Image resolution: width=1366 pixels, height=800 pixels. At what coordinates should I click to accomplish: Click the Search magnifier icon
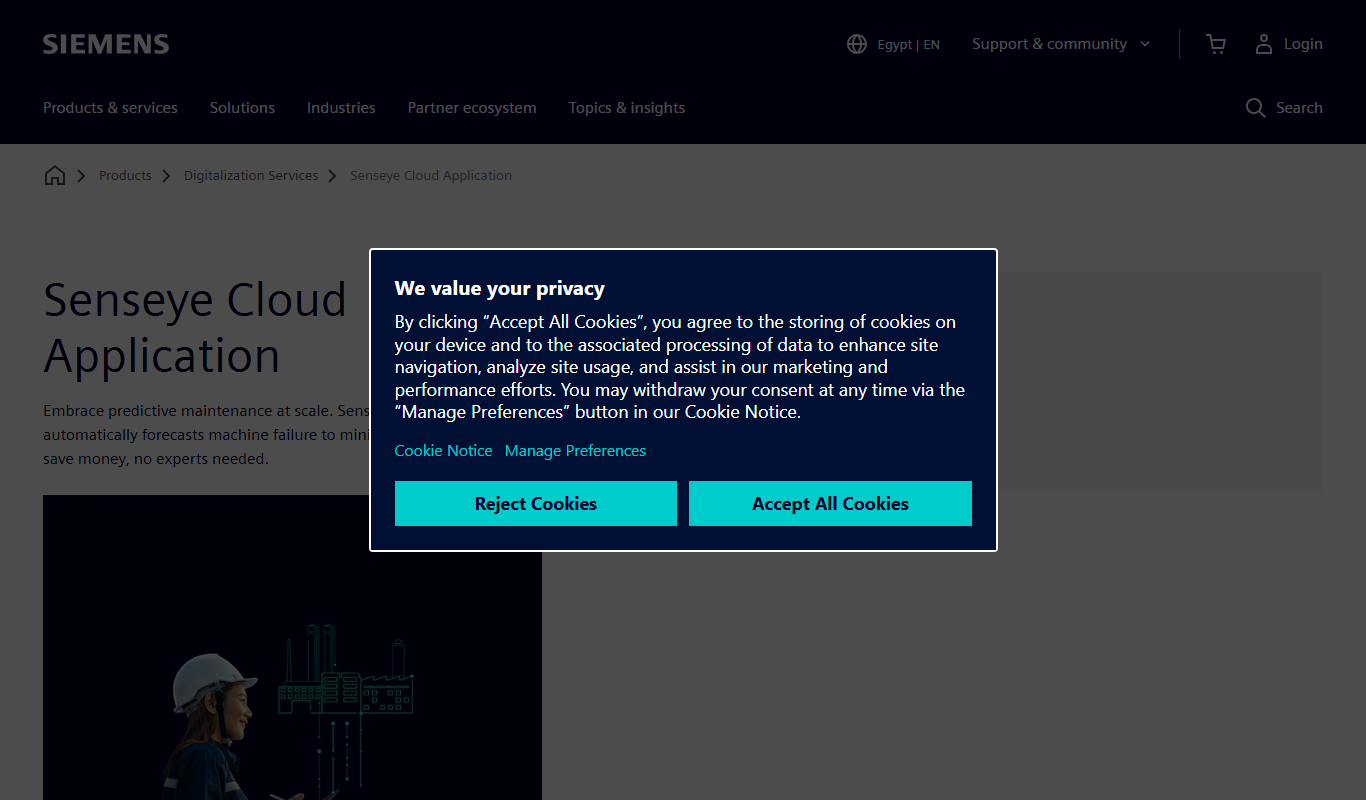(x=1255, y=108)
